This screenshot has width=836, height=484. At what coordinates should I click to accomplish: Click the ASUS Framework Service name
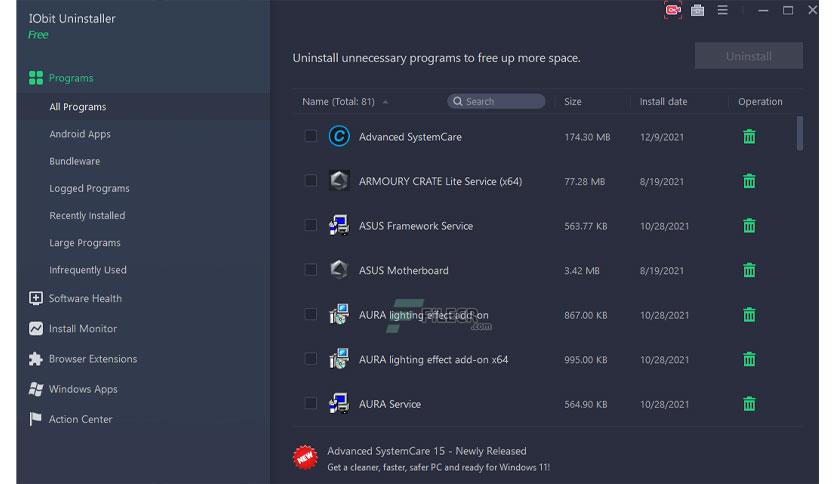click(416, 226)
